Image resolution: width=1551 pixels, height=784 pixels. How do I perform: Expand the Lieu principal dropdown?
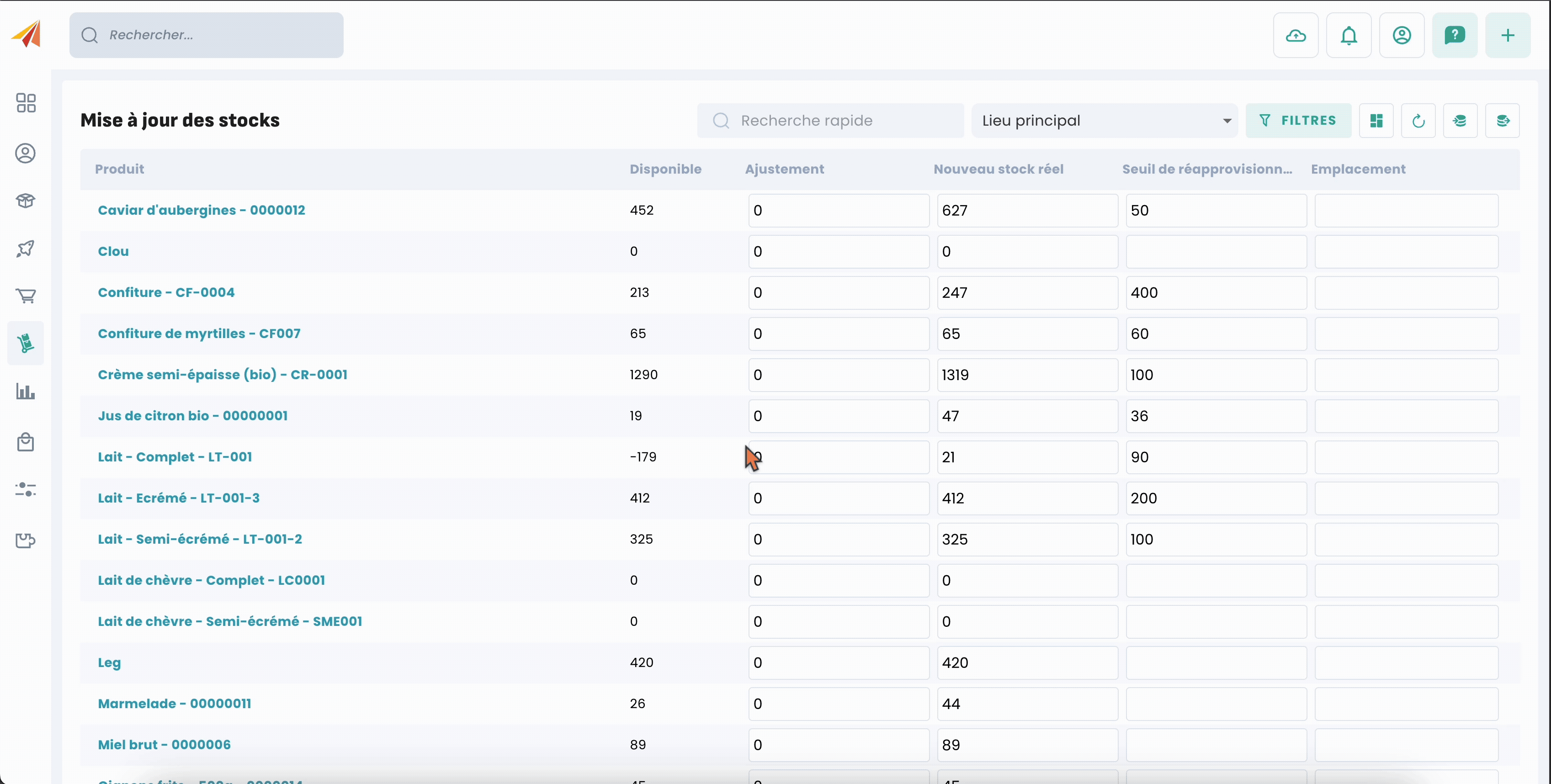point(1104,121)
